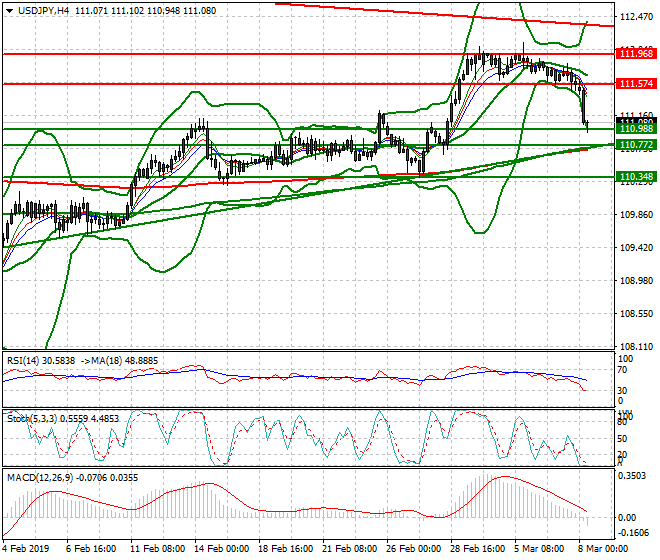Select the 8 Mar 00:00 time label
The image size is (660, 560).
point(603,549)
